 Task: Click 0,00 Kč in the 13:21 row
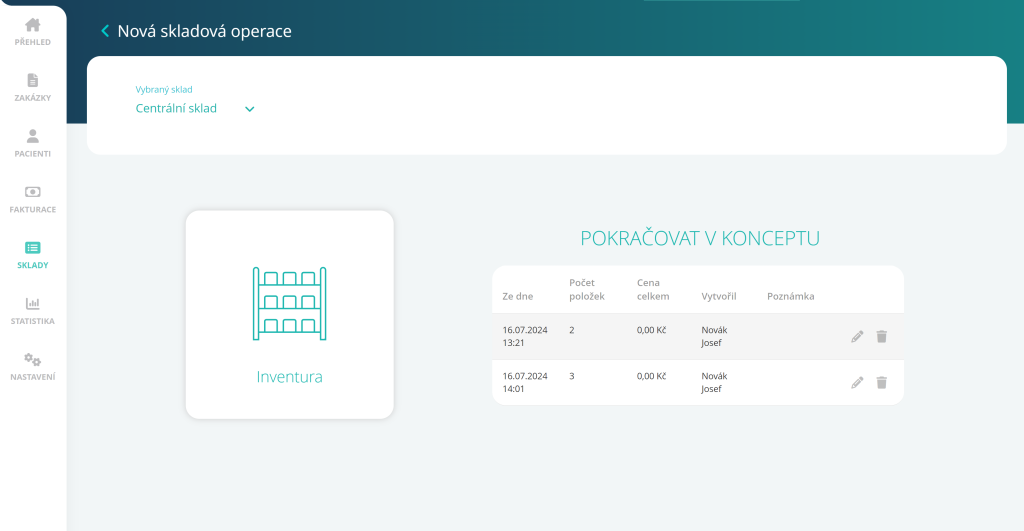[x=651, y=330]
